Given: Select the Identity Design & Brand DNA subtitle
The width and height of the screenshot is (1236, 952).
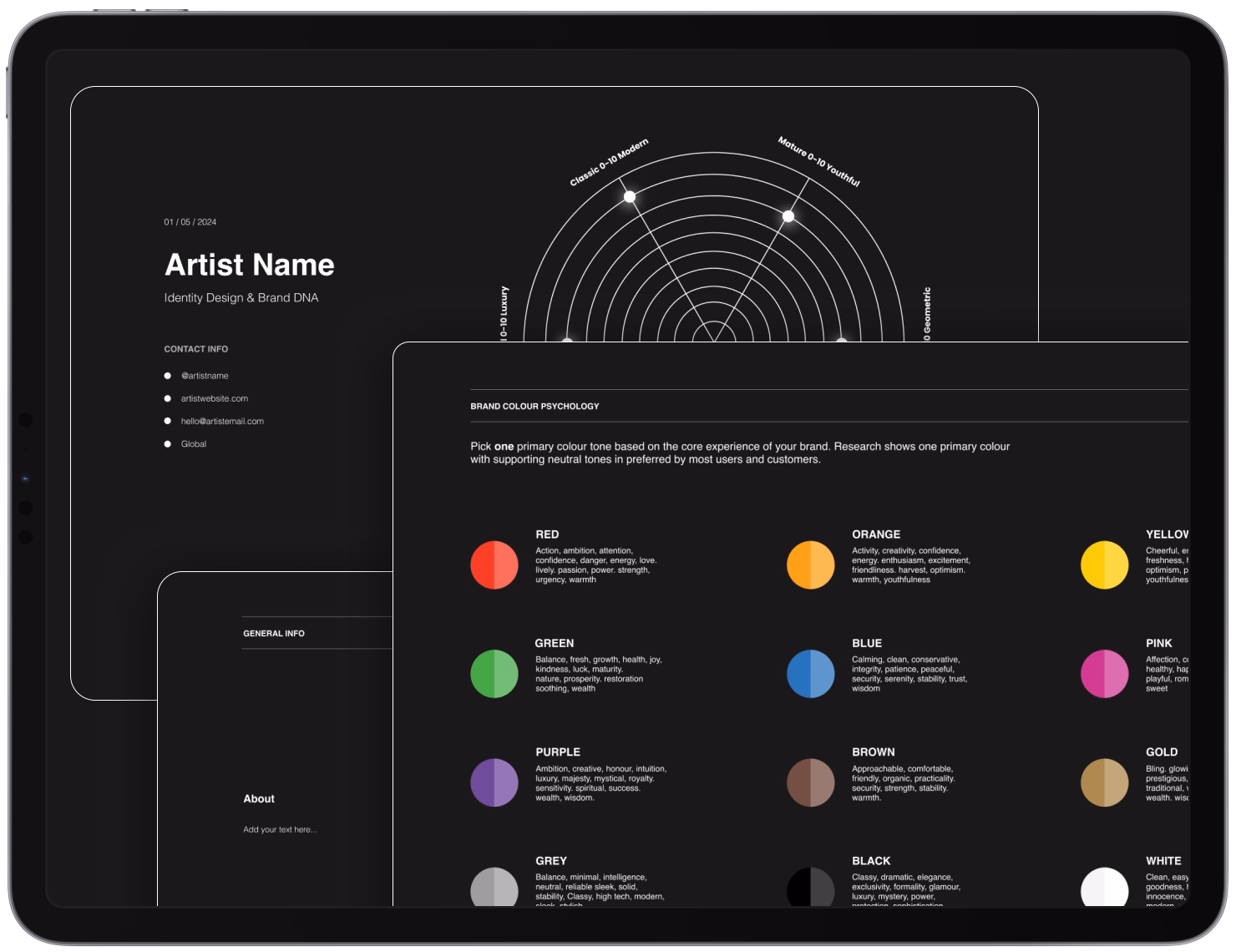Looking at the screenshot, I should point(241,297).
